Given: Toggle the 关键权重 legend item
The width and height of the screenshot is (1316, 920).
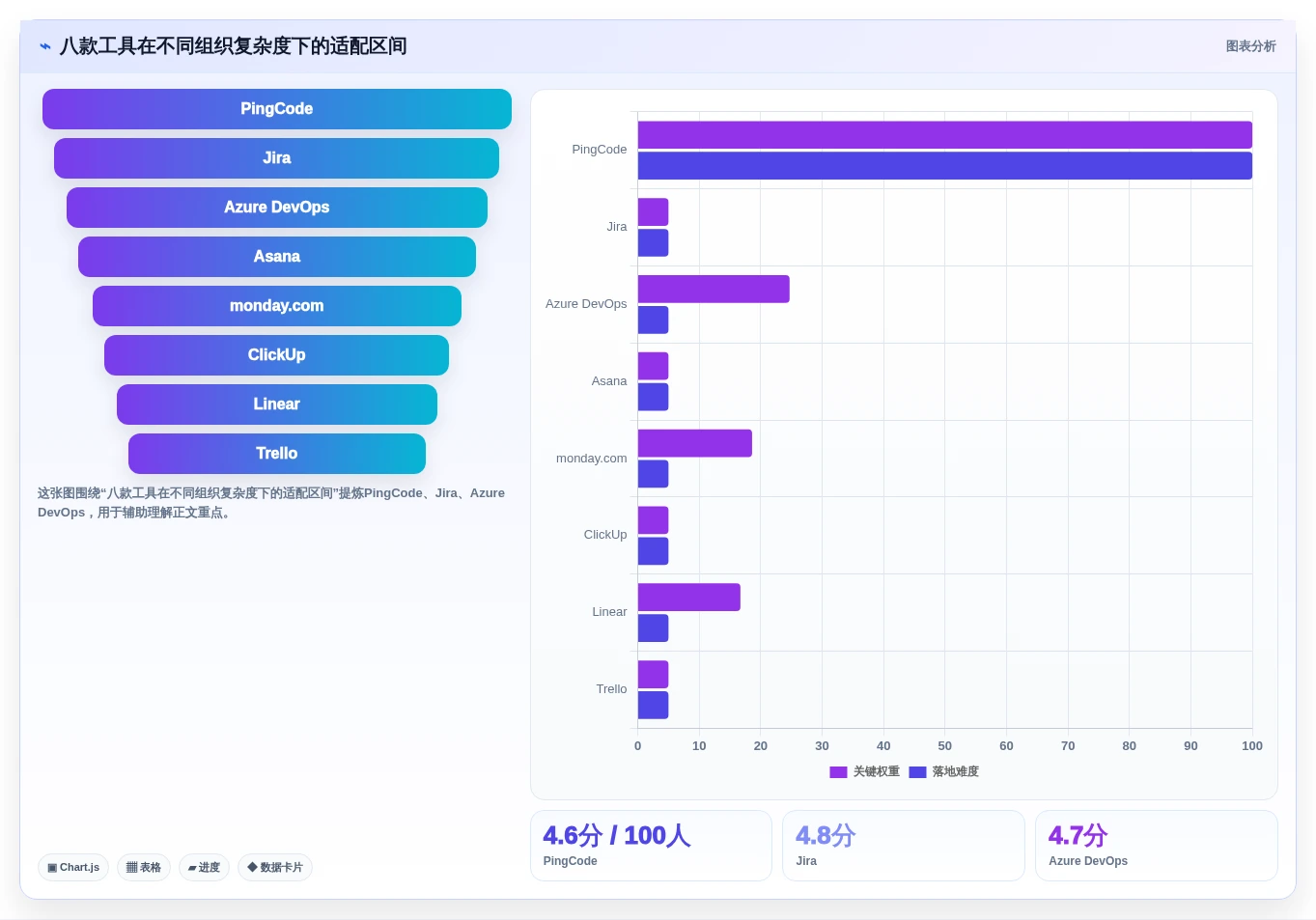Looking at the screenshot, I should [x=865, y=771].
